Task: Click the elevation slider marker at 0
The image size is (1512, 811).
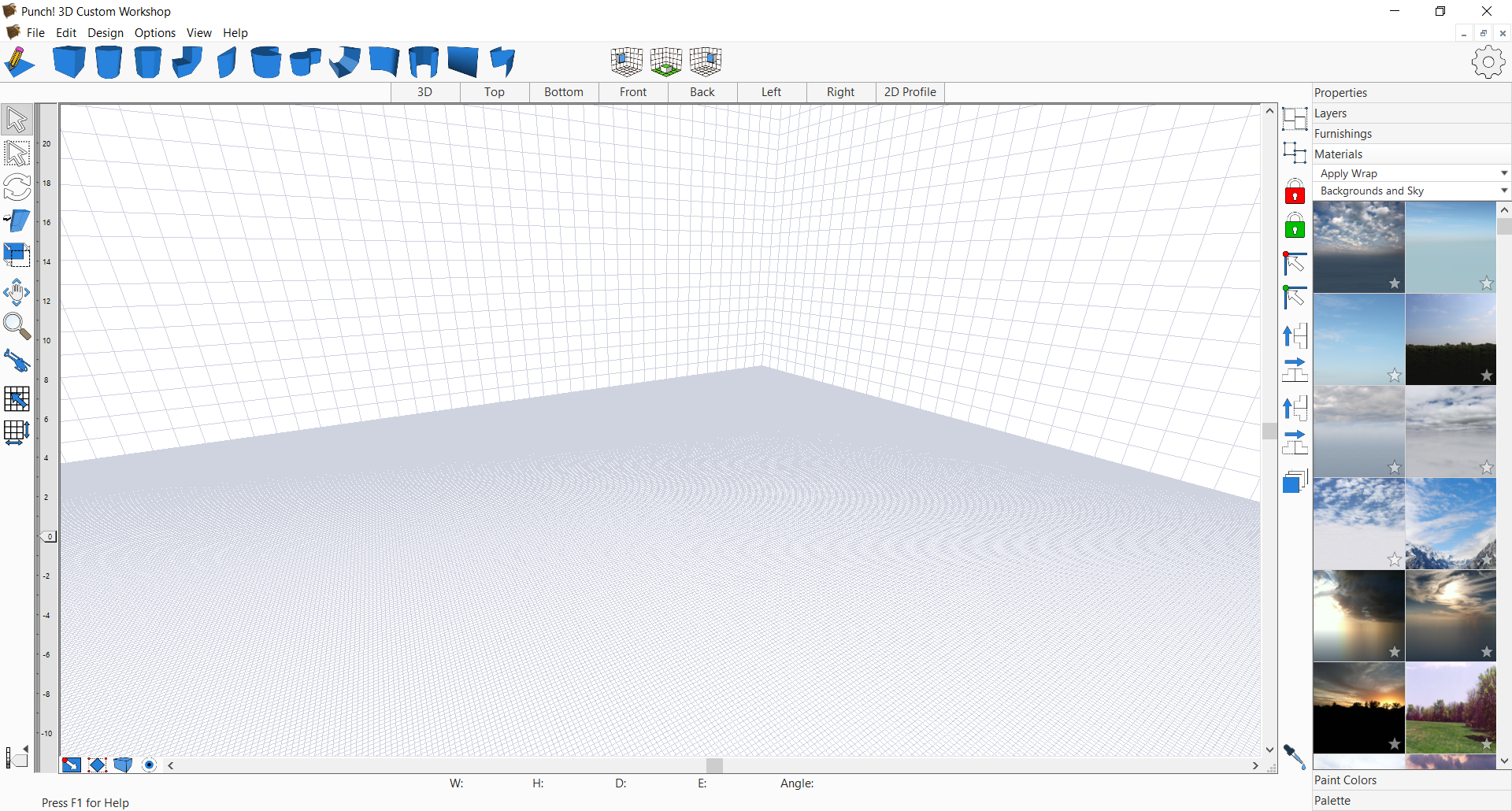Action: (x=47, y=536)
